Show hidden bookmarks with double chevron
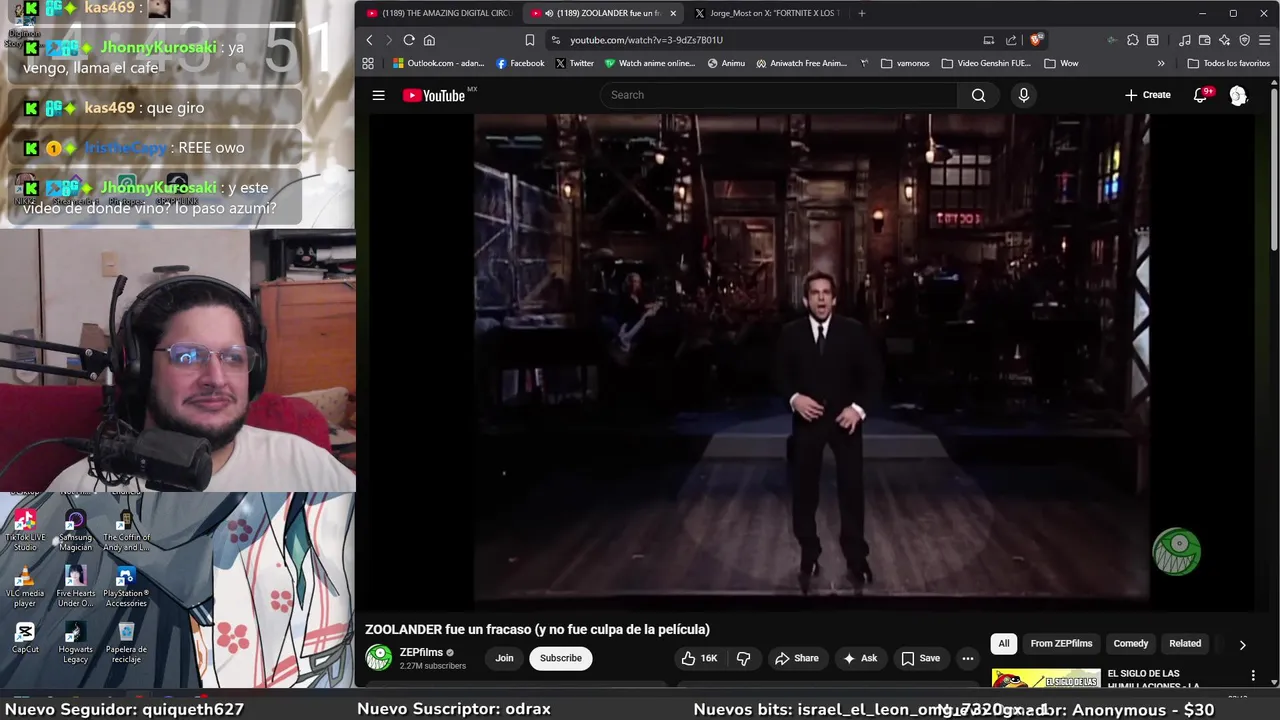Screen dimensions: 1280x720 click(1161, 63)
